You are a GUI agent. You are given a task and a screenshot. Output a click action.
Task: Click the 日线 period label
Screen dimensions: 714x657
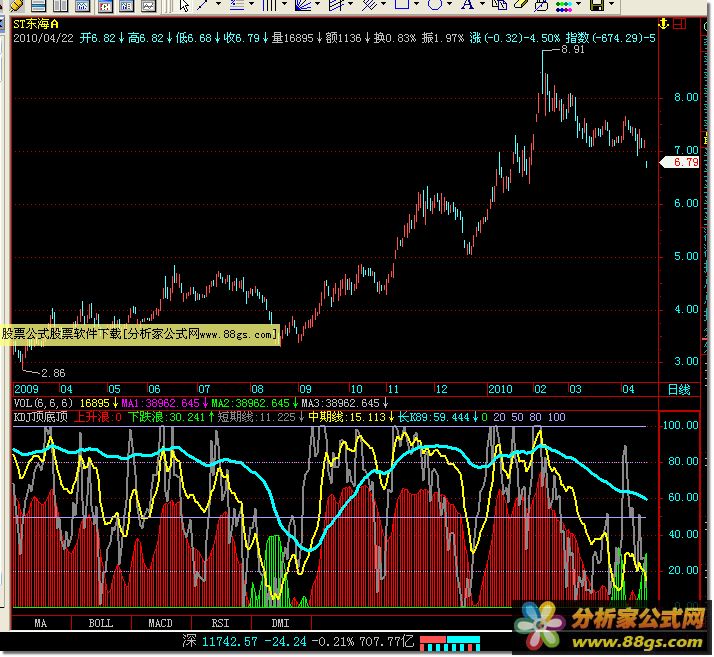pos(679,388)
